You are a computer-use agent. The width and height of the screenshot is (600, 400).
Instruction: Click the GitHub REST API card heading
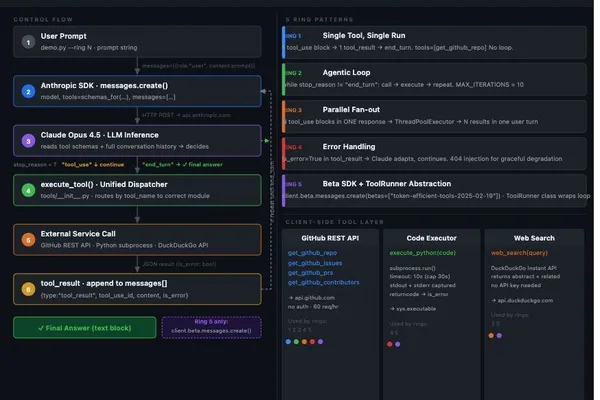point(330,238)
